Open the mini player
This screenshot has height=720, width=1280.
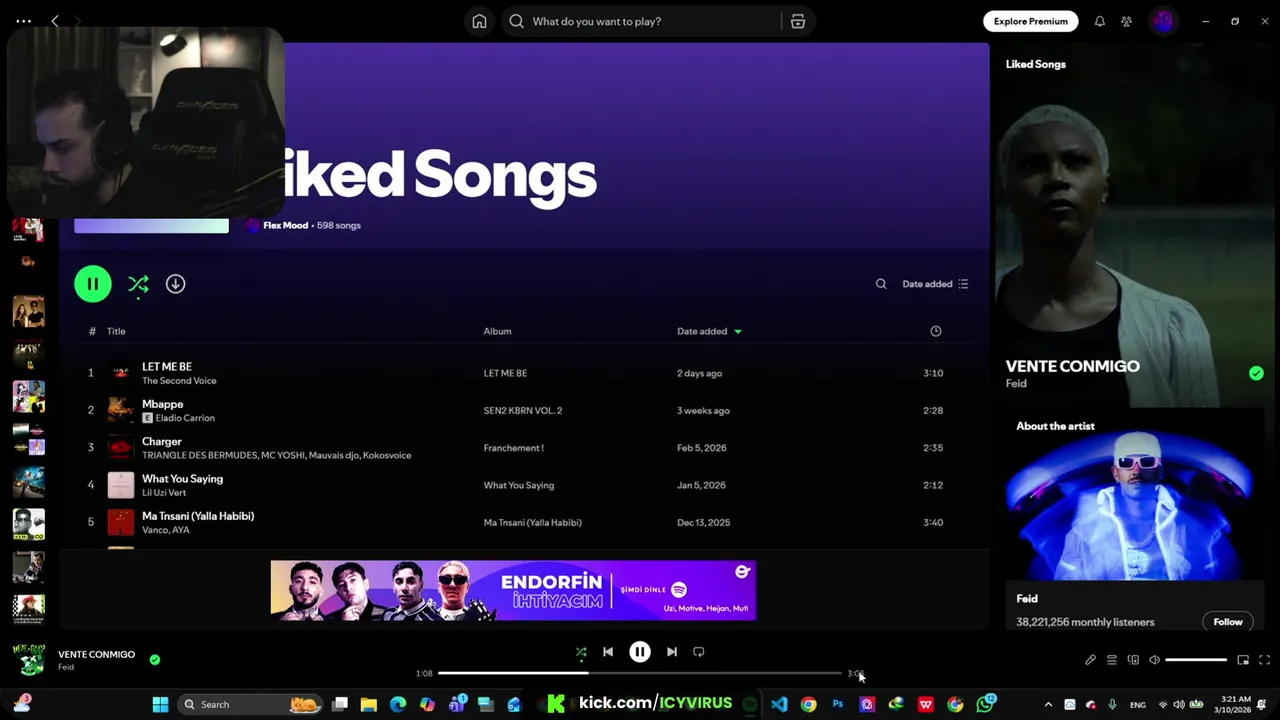point(1243,660)
